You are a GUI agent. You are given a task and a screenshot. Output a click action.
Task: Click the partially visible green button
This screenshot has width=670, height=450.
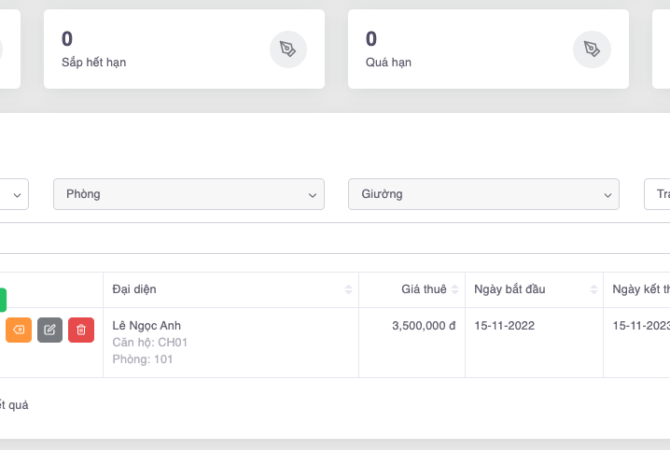3,299
